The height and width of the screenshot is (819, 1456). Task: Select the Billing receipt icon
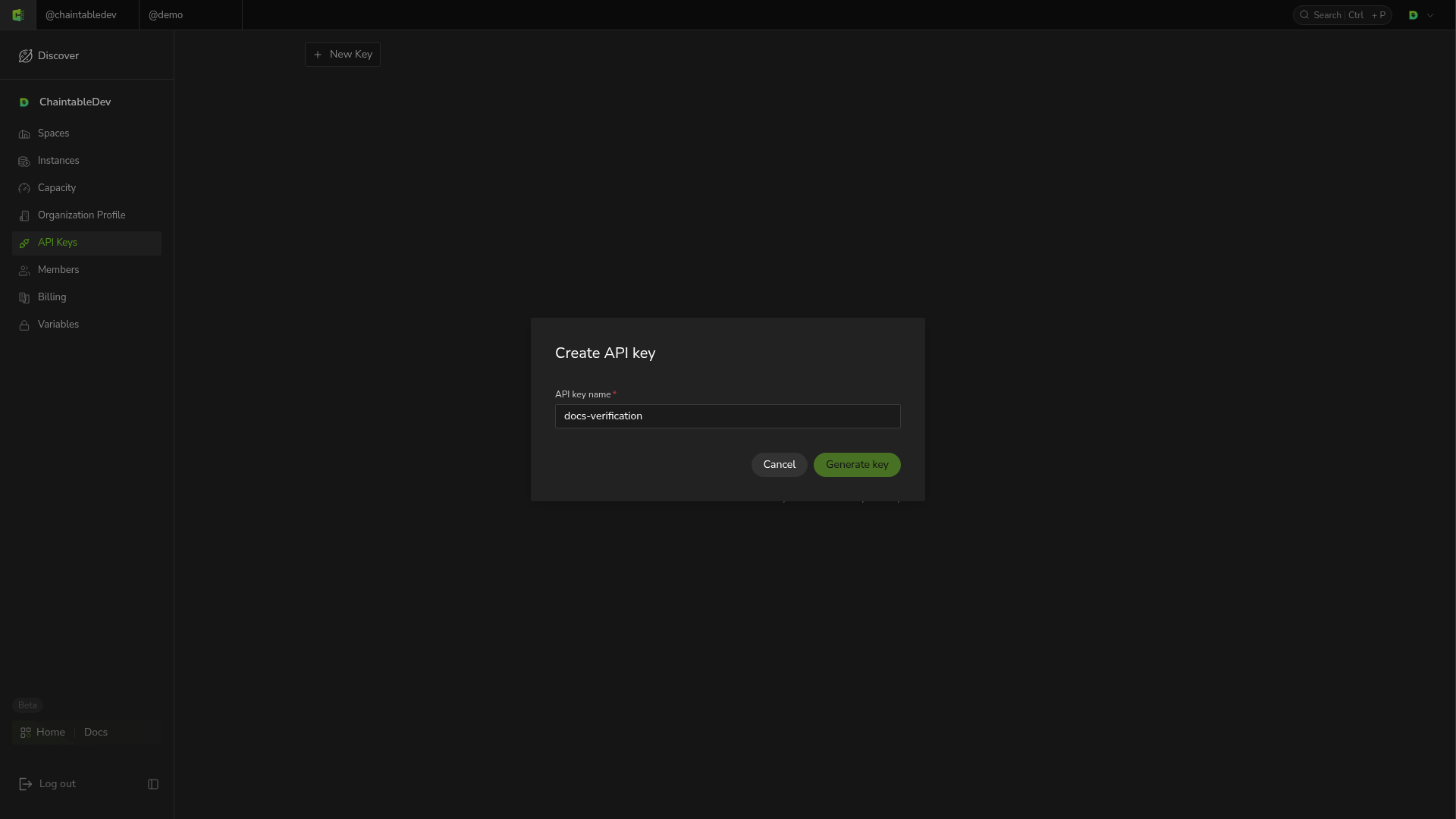click(24, 298)
